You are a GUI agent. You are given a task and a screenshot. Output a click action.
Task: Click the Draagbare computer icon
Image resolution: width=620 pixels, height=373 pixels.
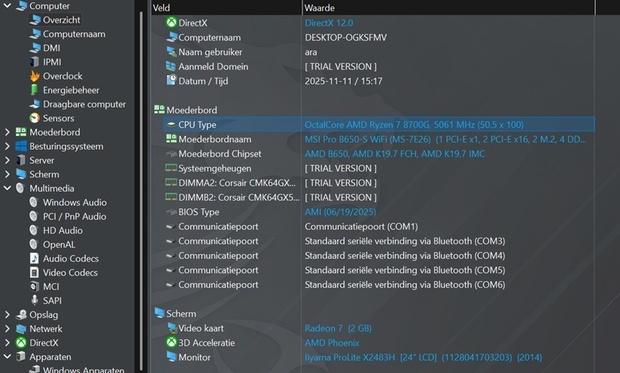[35, 104]
